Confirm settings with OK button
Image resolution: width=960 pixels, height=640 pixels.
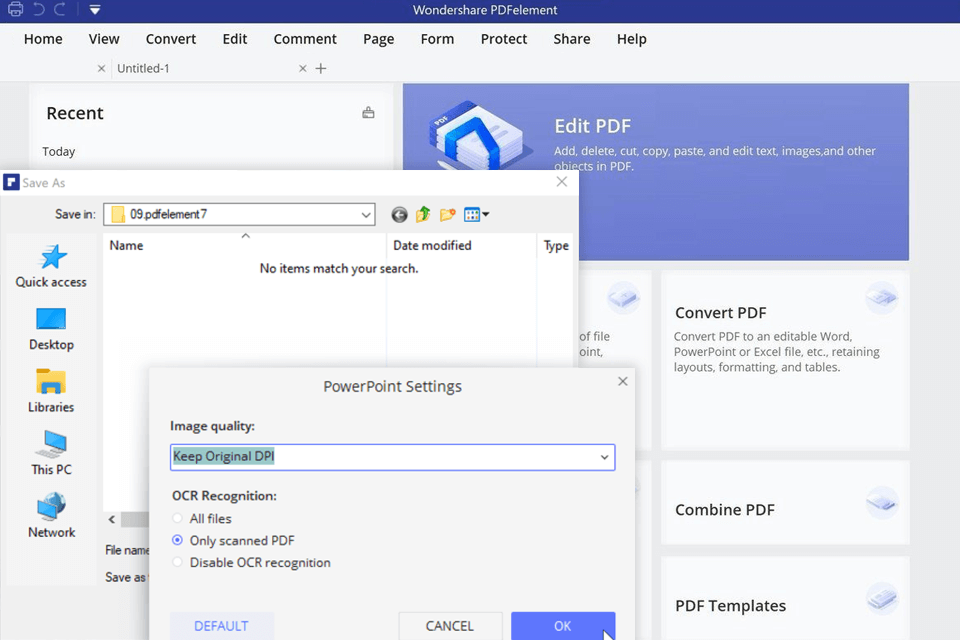click(x=563, y=626)
